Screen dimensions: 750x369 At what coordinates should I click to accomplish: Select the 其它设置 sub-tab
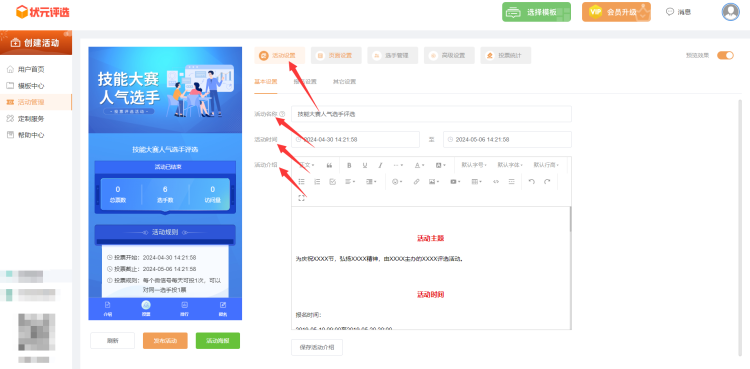(344, 81)
